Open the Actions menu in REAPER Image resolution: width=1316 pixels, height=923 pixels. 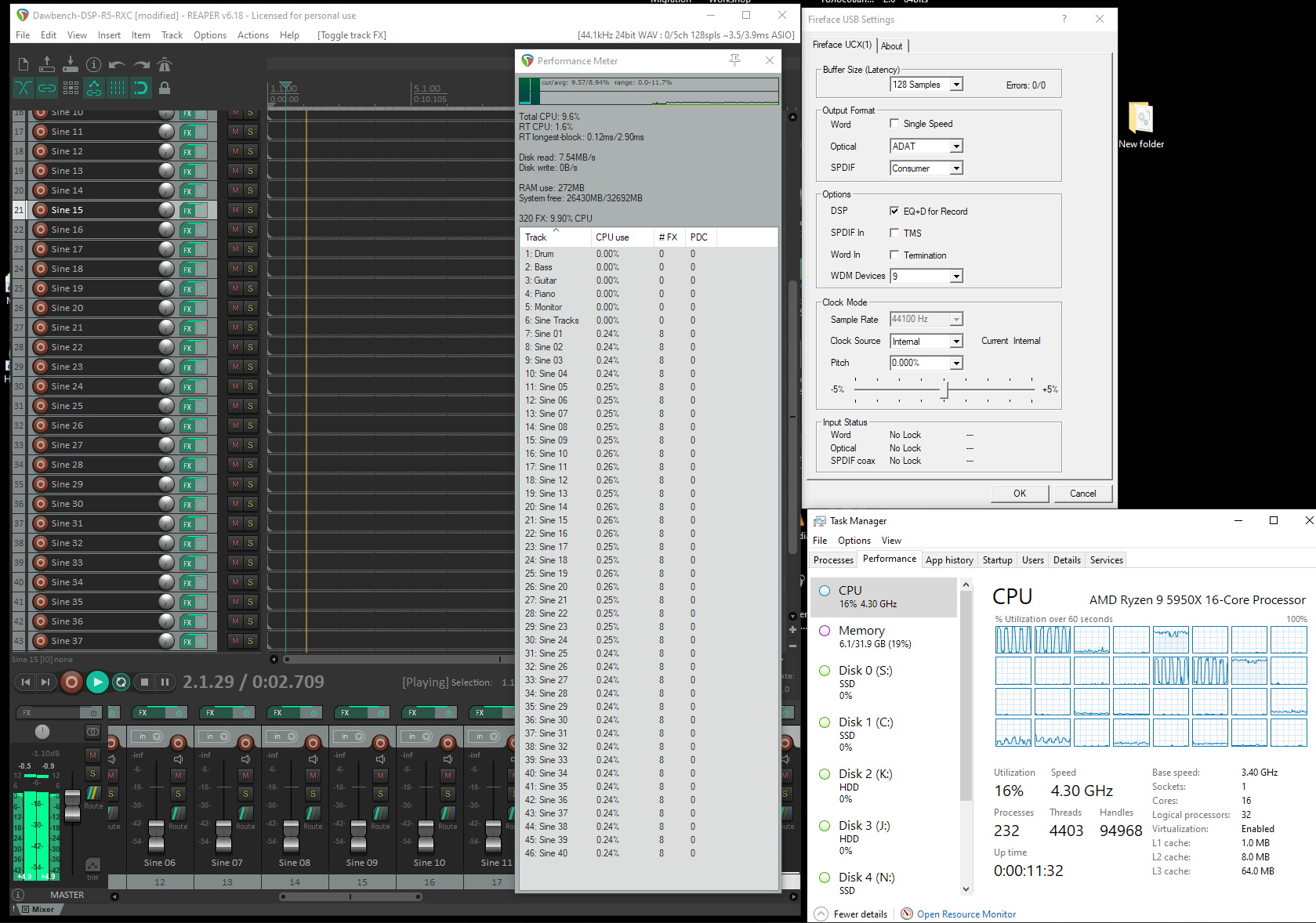(x=252, y=35)
